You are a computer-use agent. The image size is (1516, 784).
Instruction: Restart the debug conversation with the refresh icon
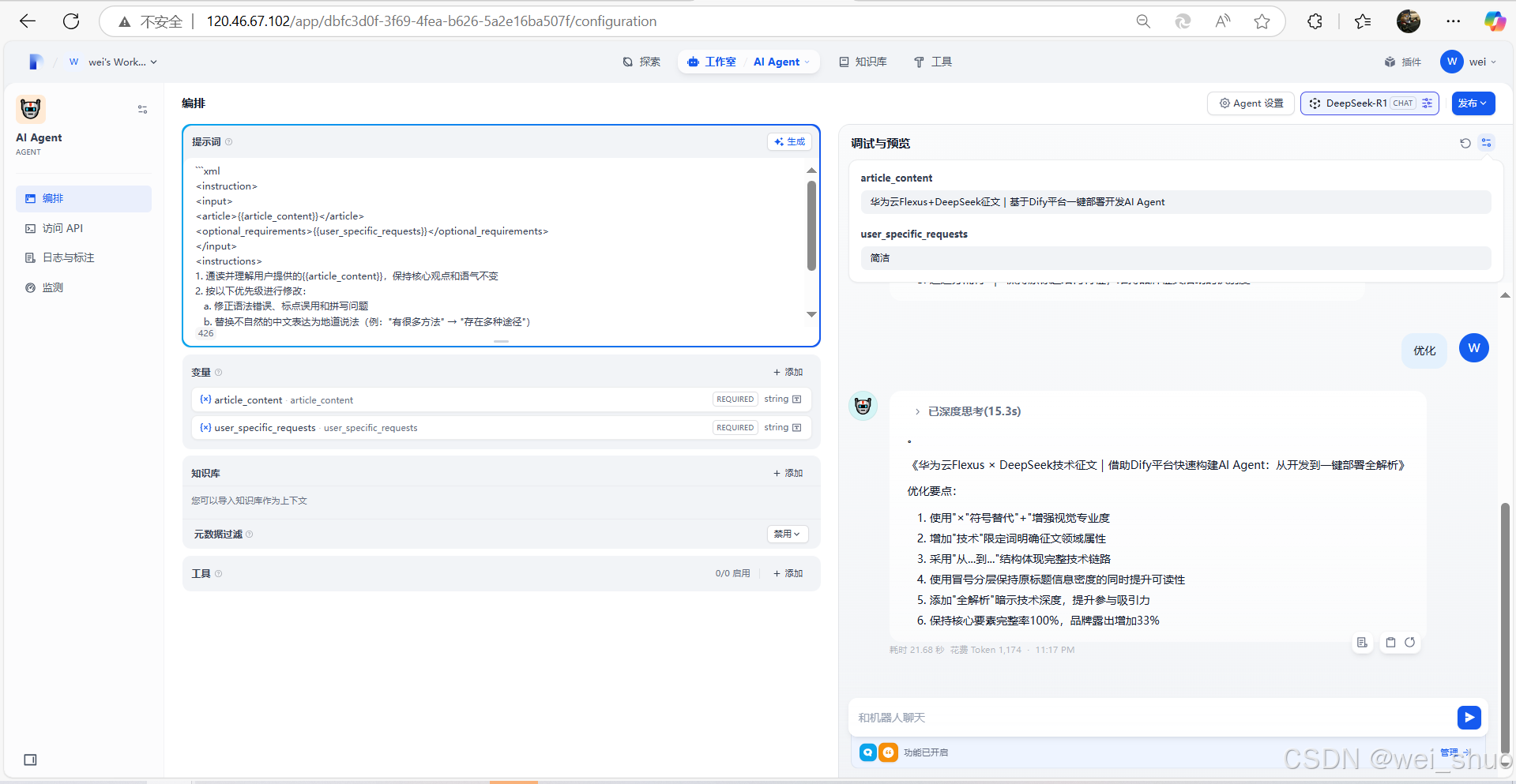click(x=1465, y=143)
